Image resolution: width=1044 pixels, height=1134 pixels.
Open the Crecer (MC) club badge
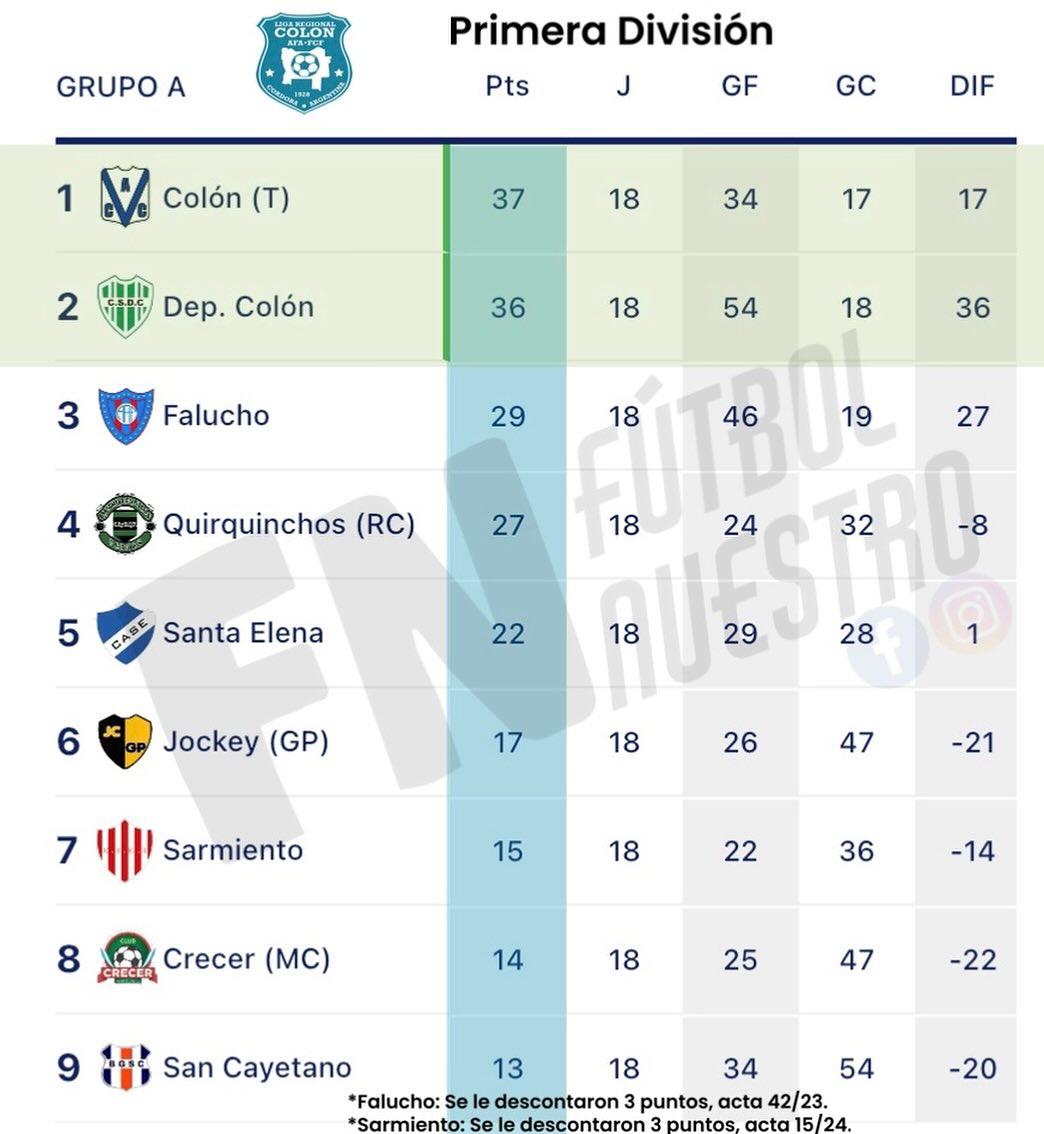click(x=126, y=959)
